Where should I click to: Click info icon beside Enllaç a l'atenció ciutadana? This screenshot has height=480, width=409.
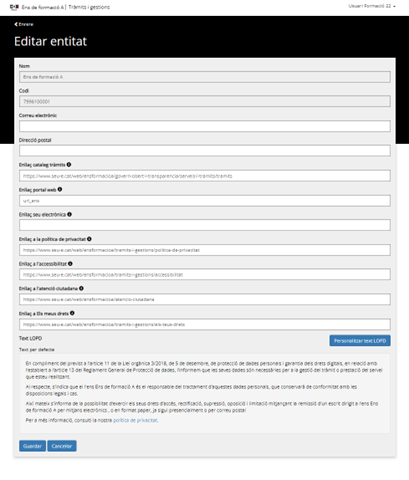pos(81,288)
